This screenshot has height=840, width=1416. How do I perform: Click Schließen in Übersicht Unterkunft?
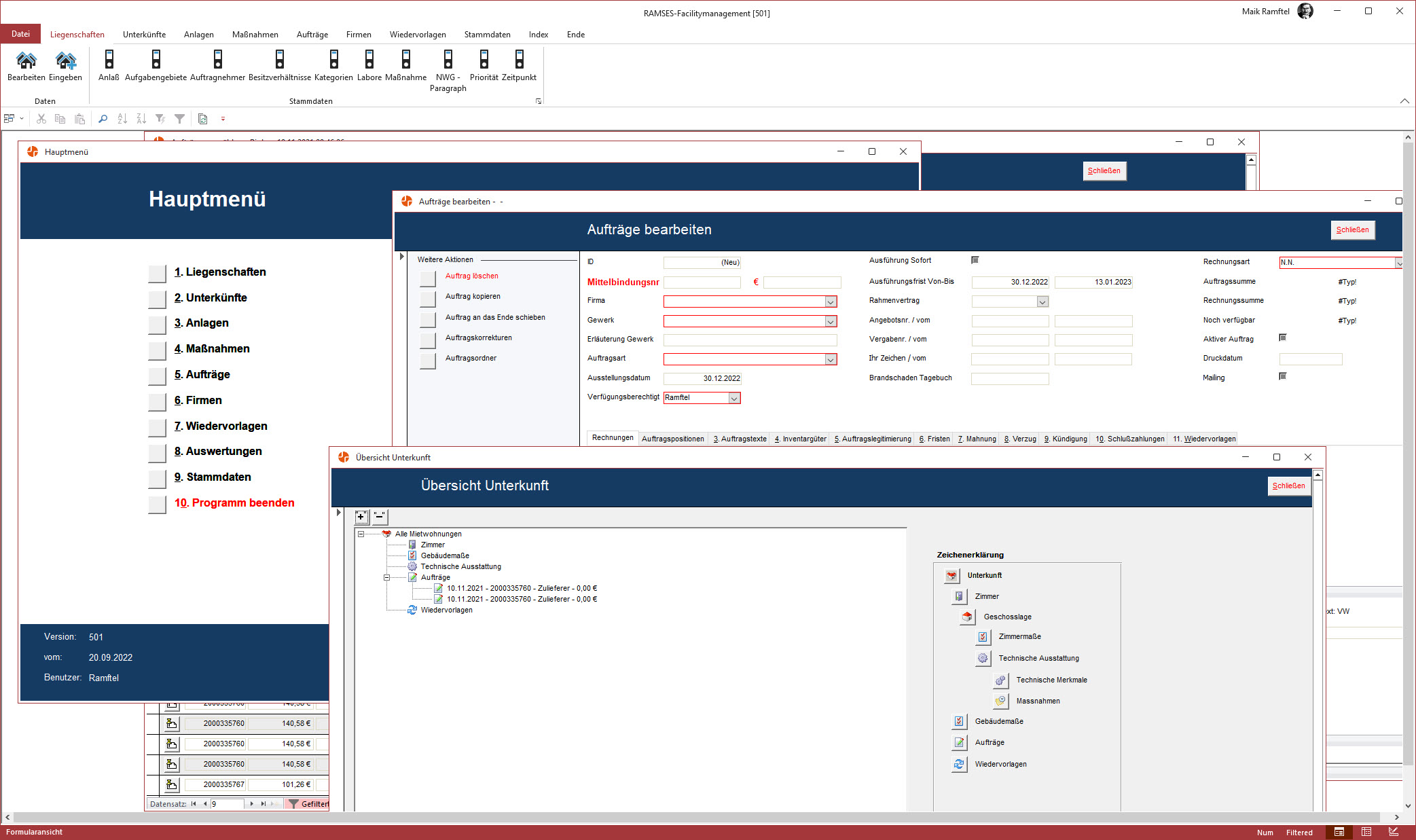pos(1288,486)
